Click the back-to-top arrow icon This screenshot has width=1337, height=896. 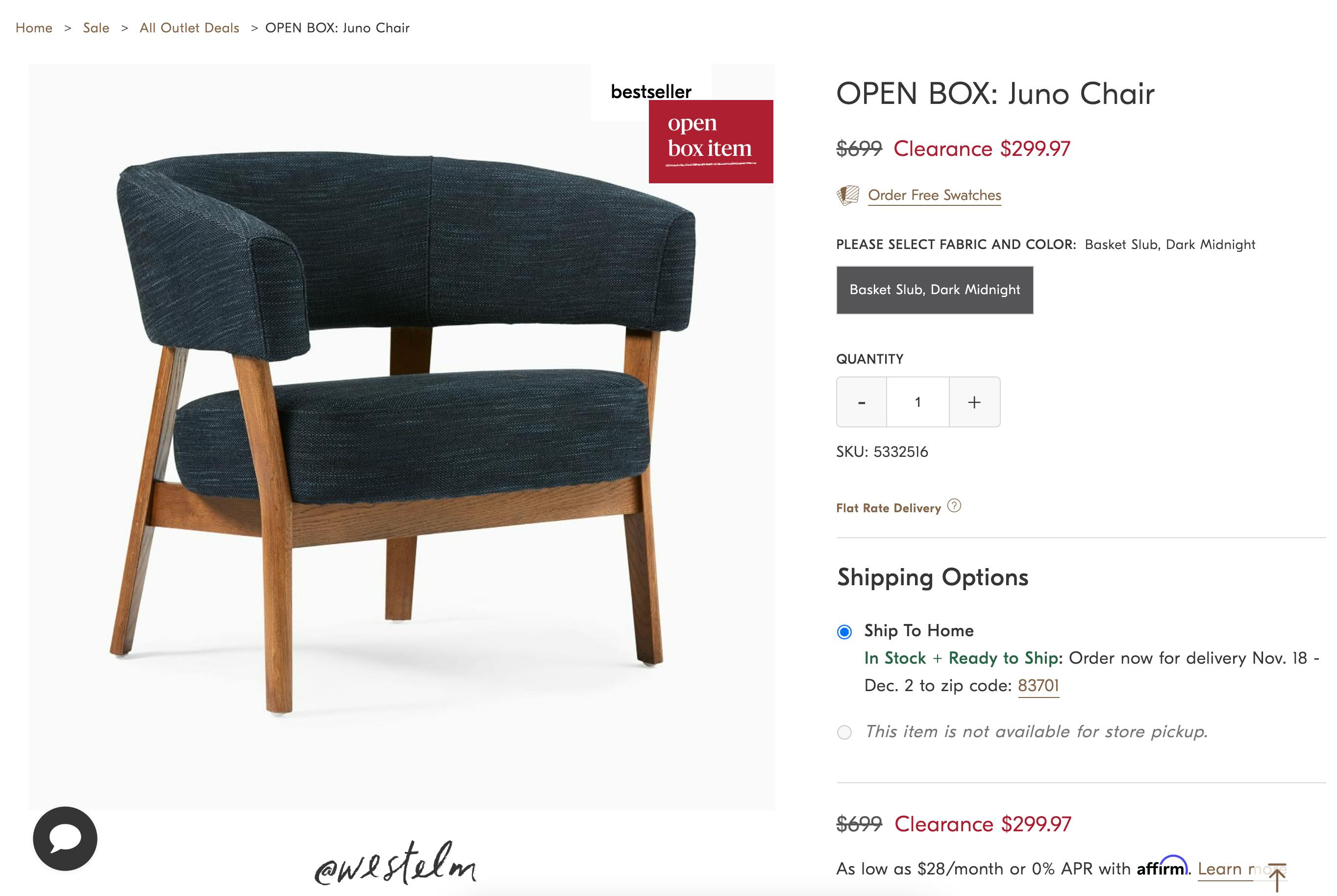(1276, 876)
